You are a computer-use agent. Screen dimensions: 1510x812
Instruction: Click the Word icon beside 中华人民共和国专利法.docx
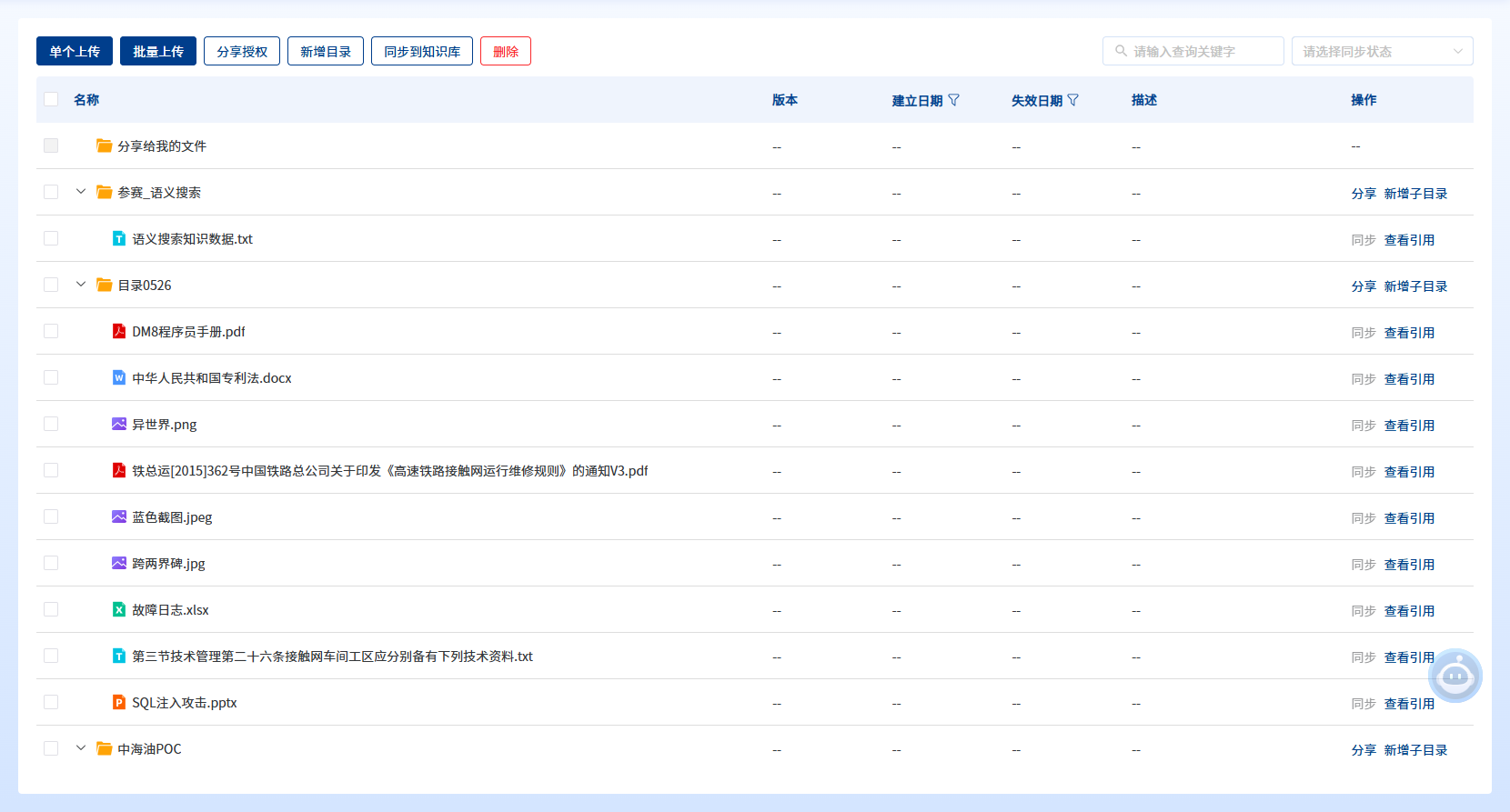coord(119,377)
